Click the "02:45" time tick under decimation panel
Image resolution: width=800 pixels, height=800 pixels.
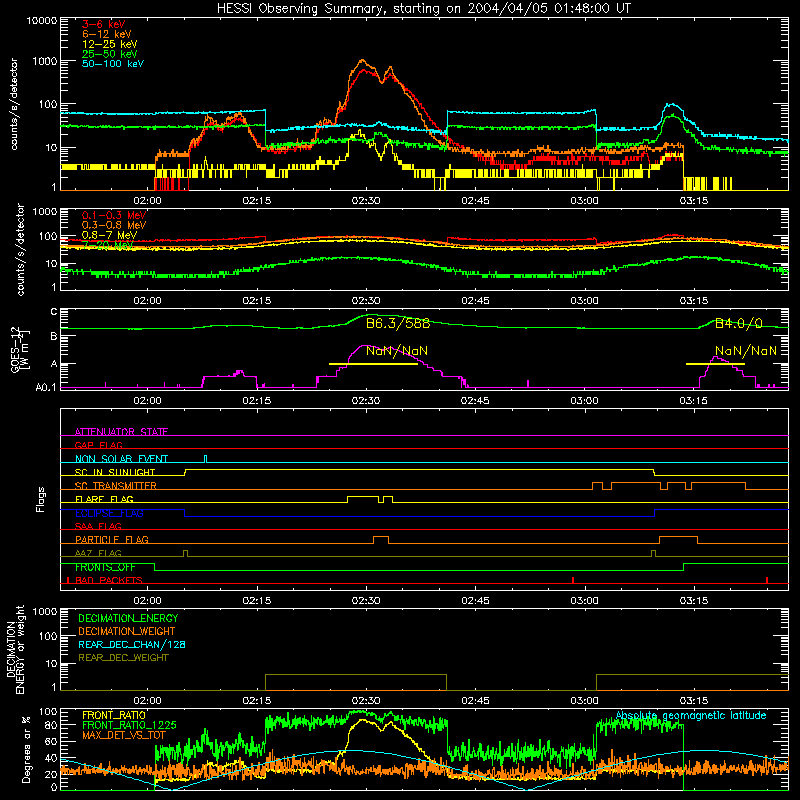(x=475, y=701)
